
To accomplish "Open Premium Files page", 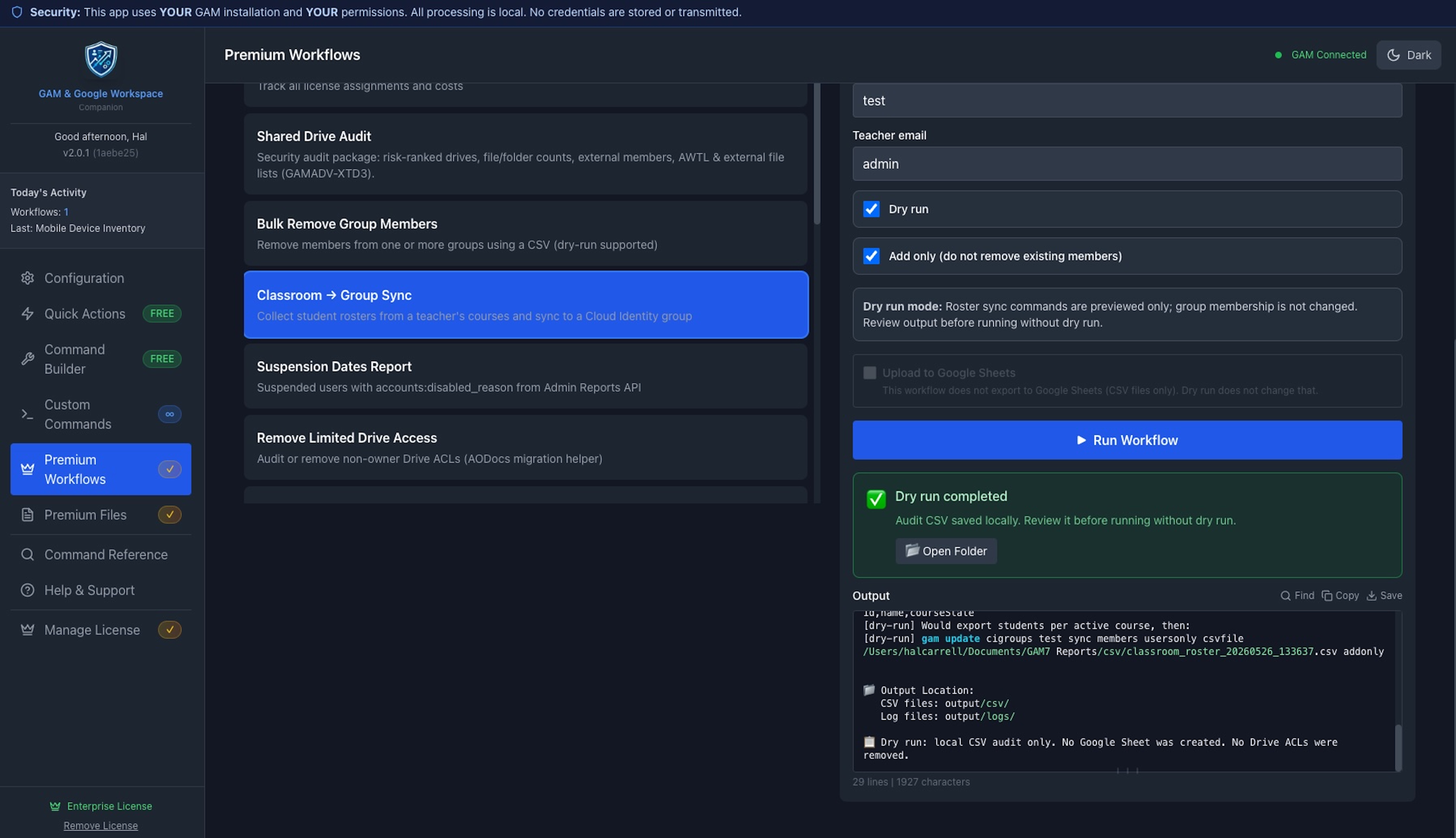I will tap(101, 514).
